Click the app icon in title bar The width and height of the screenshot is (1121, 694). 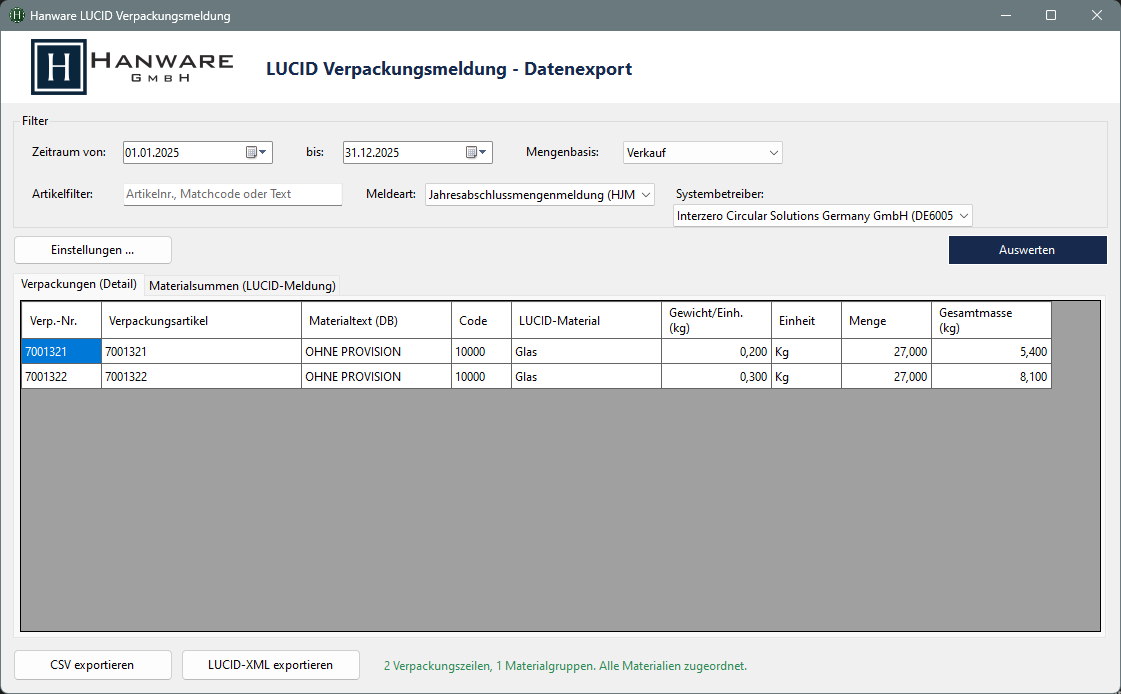[16, 15]
